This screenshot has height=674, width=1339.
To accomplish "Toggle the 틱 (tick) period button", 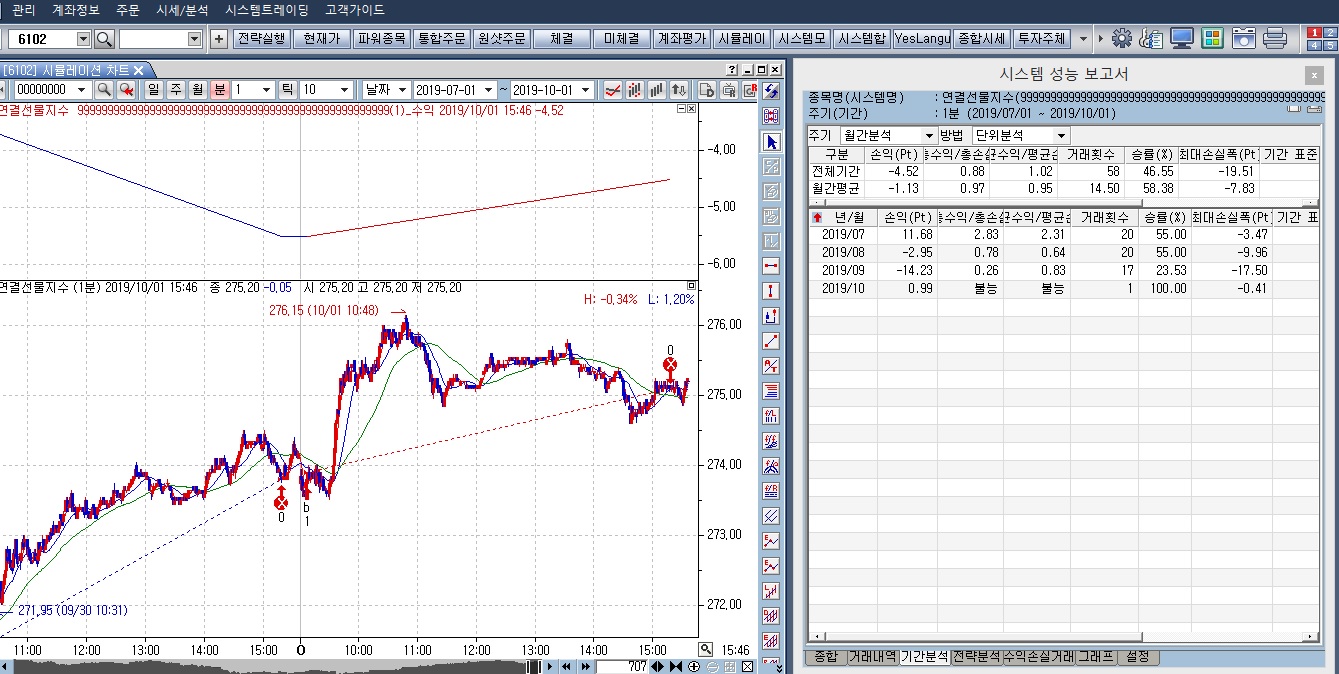I will pos(288,90).
